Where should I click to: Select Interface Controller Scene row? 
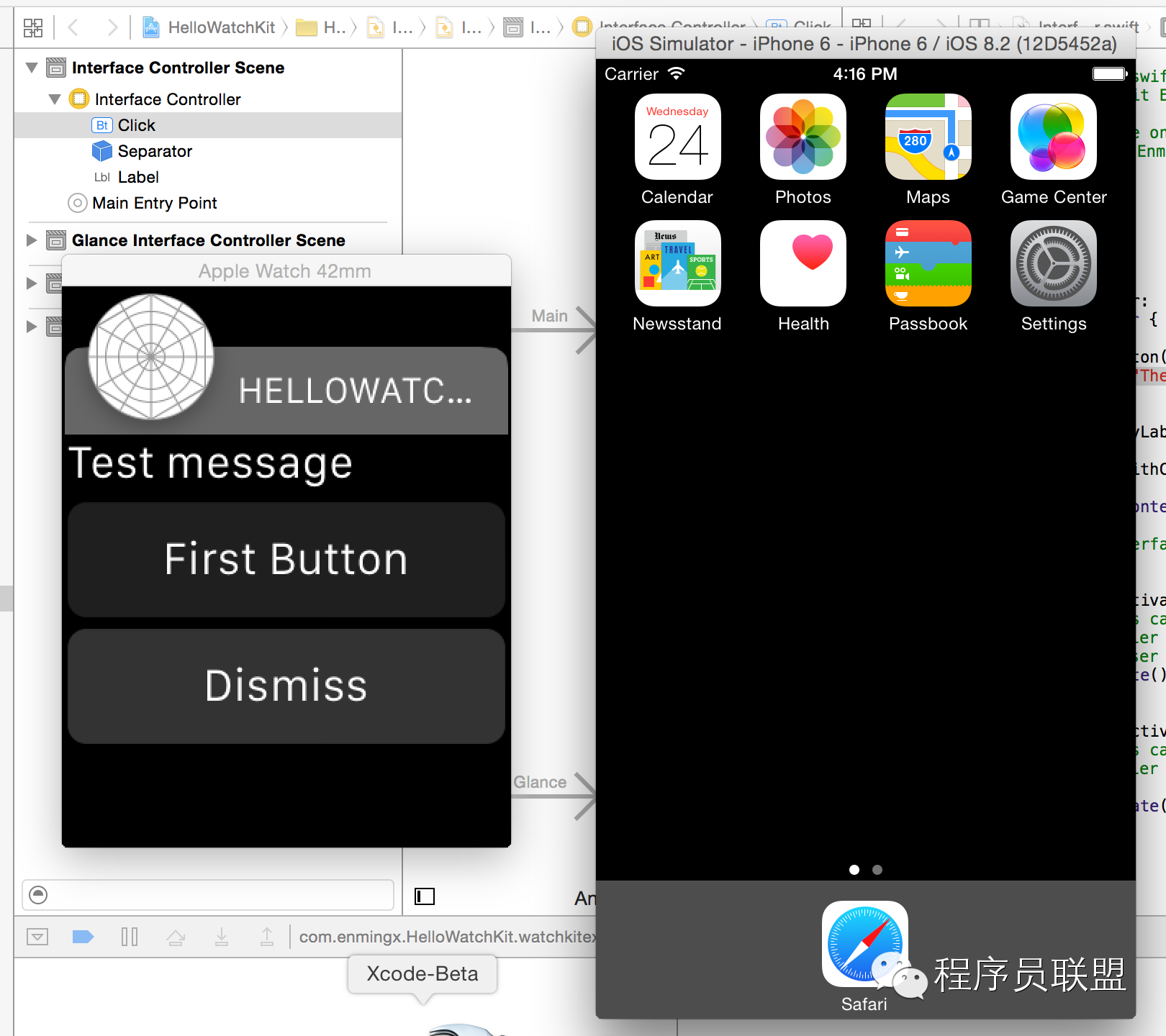click(x=208, y=68)
